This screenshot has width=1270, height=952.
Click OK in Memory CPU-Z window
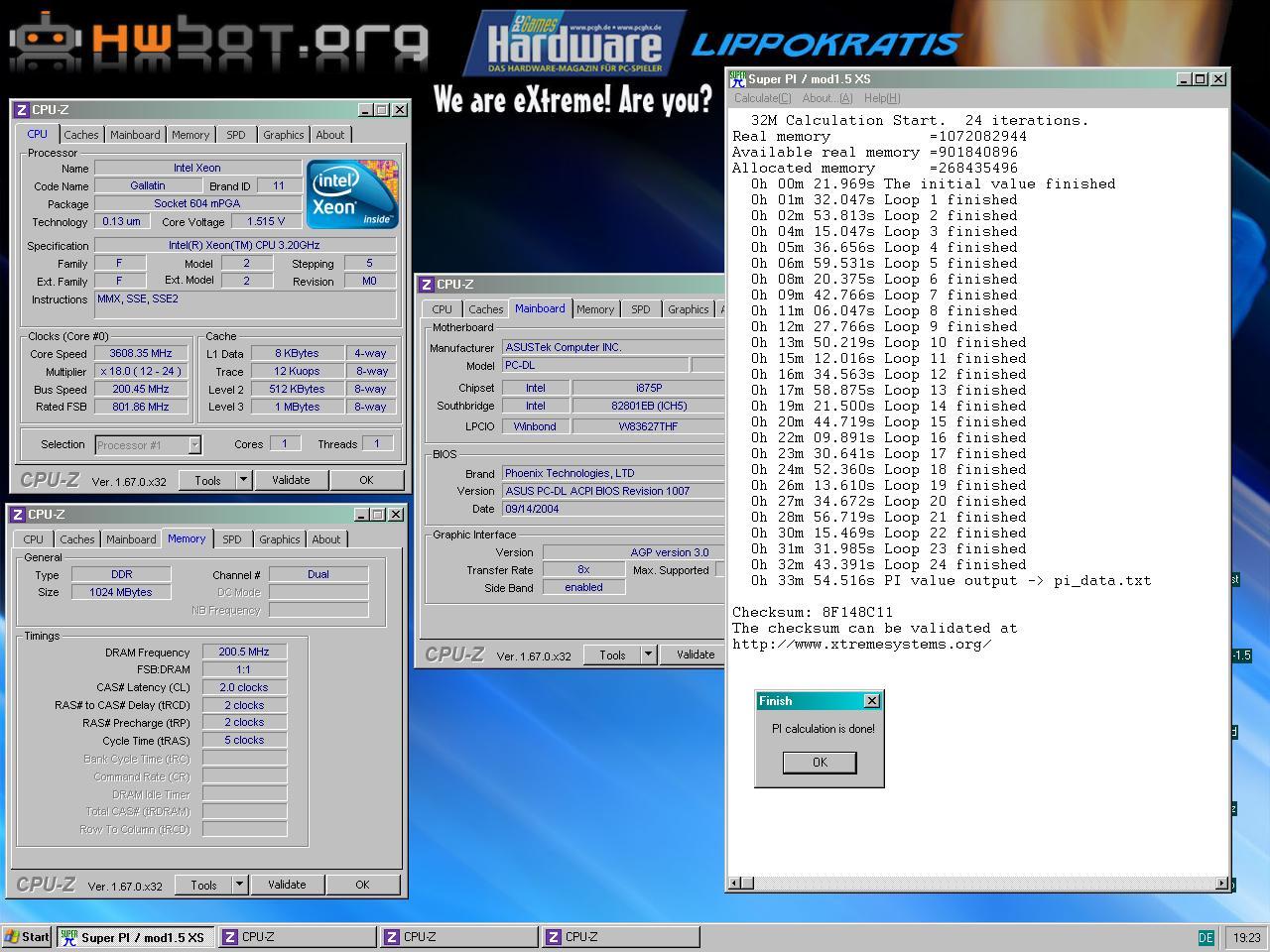tap(362, 885)
